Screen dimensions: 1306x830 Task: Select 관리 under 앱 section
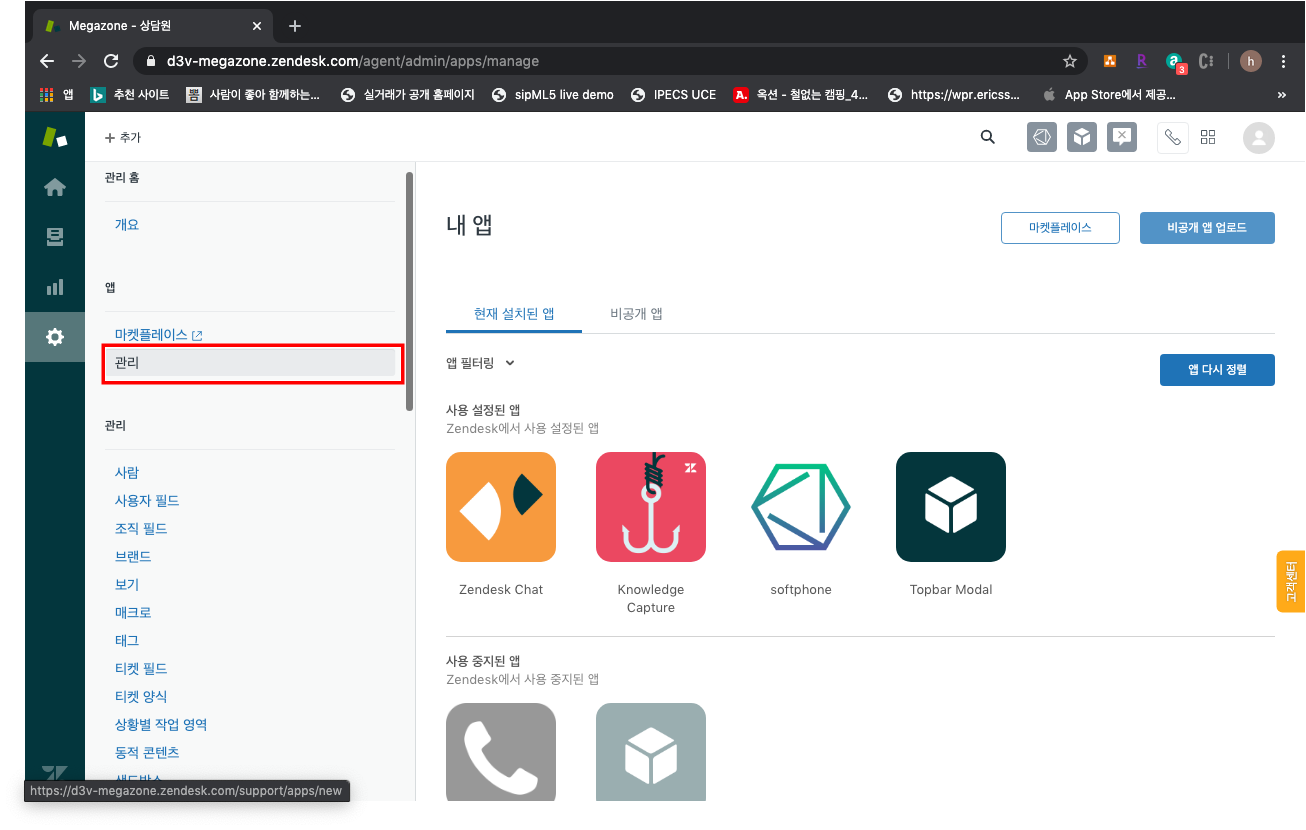[250, 362]
